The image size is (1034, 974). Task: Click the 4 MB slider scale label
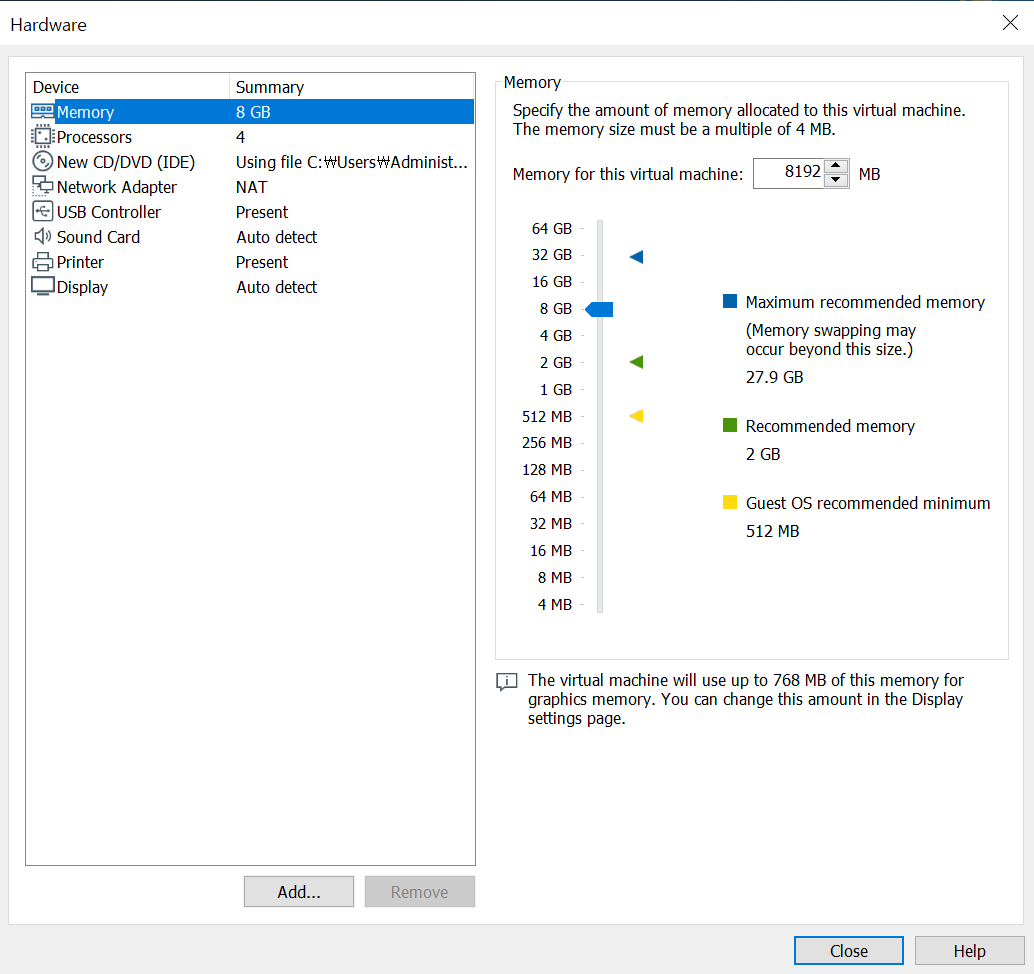[555, 605]
